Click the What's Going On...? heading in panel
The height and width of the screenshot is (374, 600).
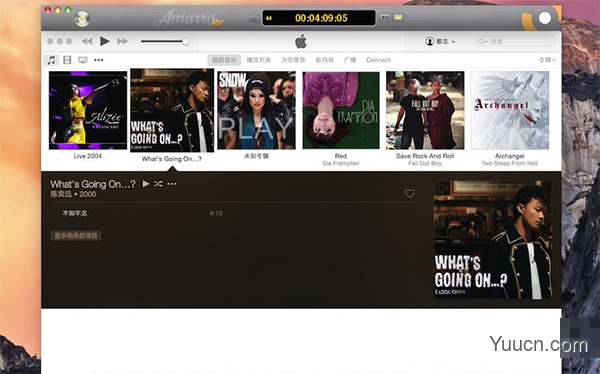click(93, 184)
